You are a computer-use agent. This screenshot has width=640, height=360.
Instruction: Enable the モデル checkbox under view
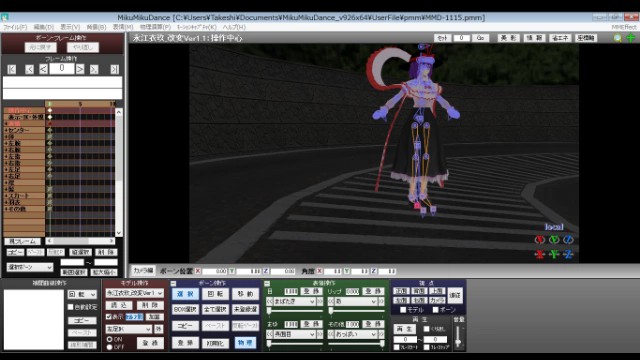[x=403, y=310]
